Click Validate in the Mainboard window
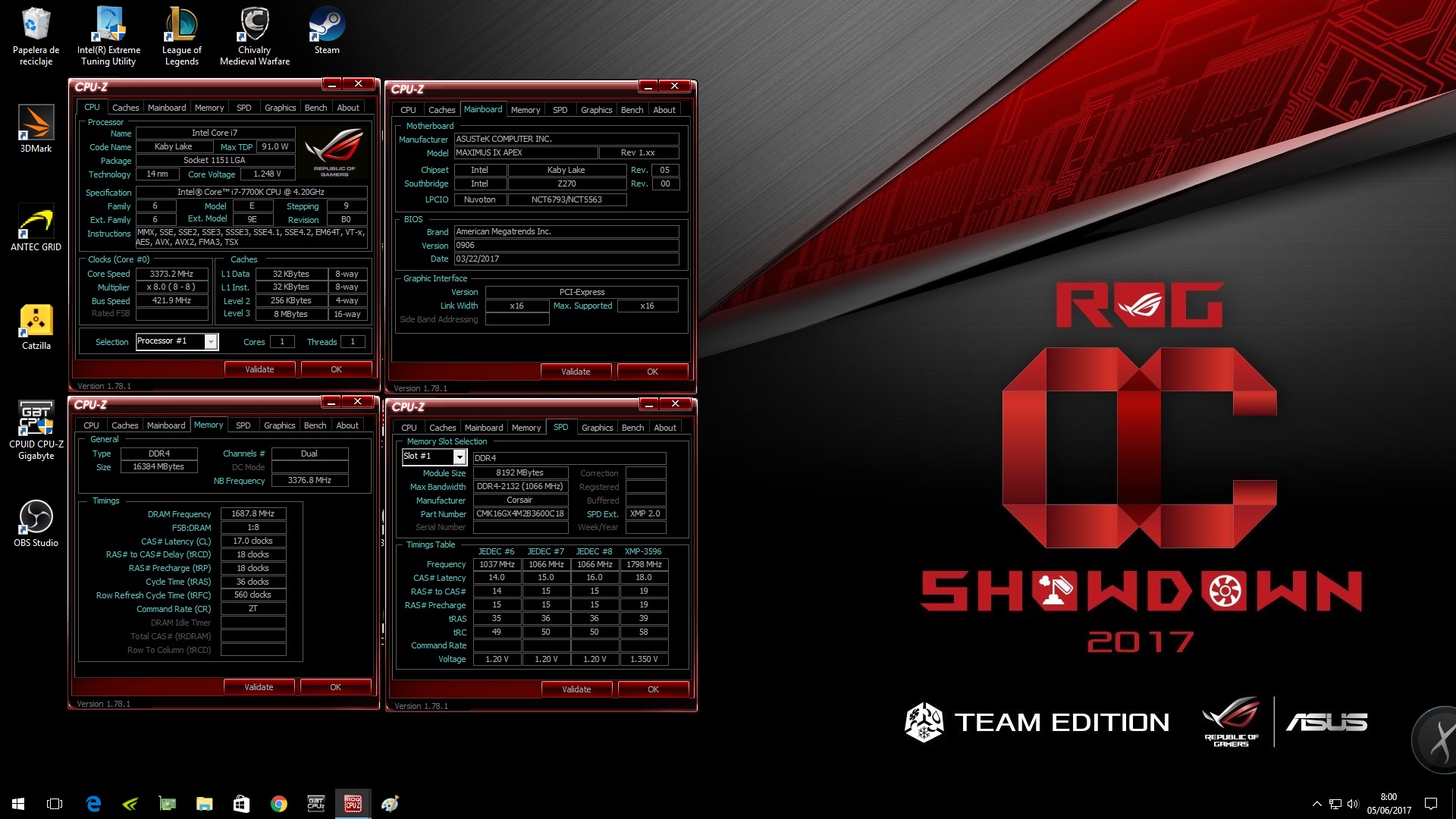 click(x=576, y=372)
